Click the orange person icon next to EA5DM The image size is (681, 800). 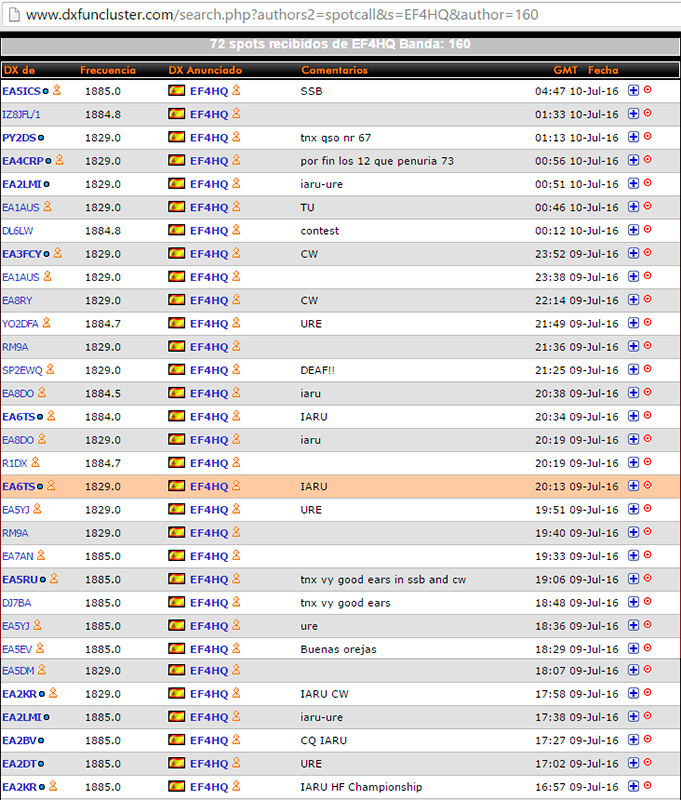coord(42,670)
